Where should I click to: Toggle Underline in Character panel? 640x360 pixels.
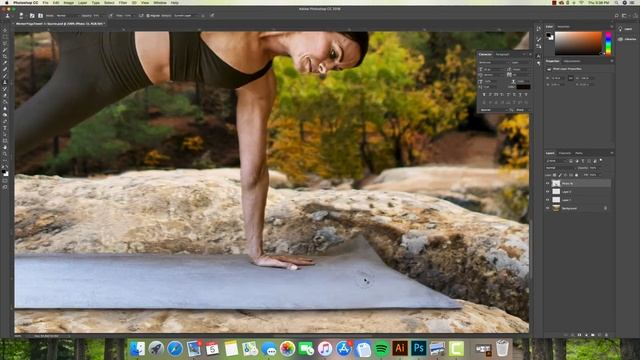coord(520,95)
